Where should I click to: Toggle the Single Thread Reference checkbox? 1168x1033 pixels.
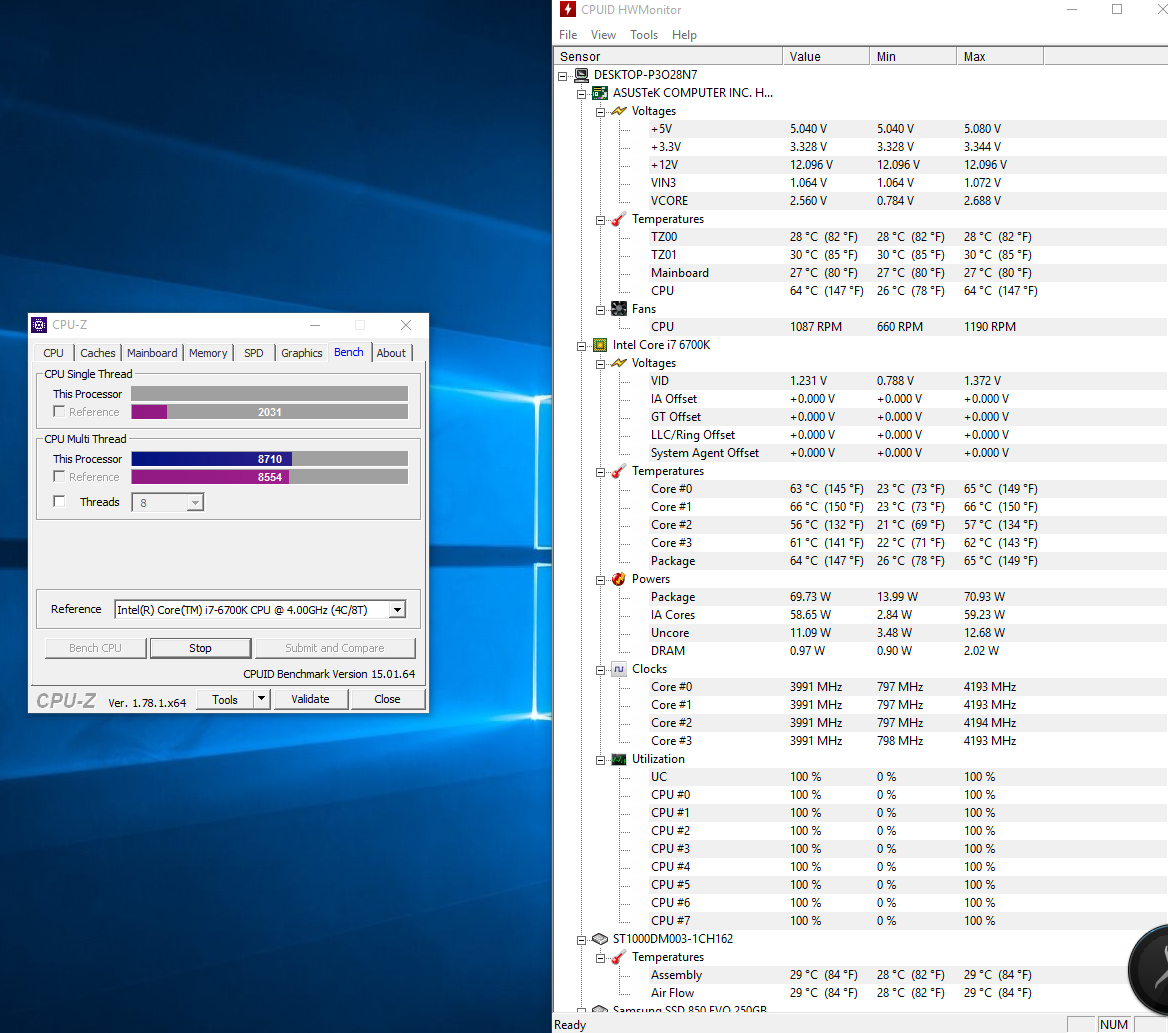pyautogui.click(x=59, y=411)
